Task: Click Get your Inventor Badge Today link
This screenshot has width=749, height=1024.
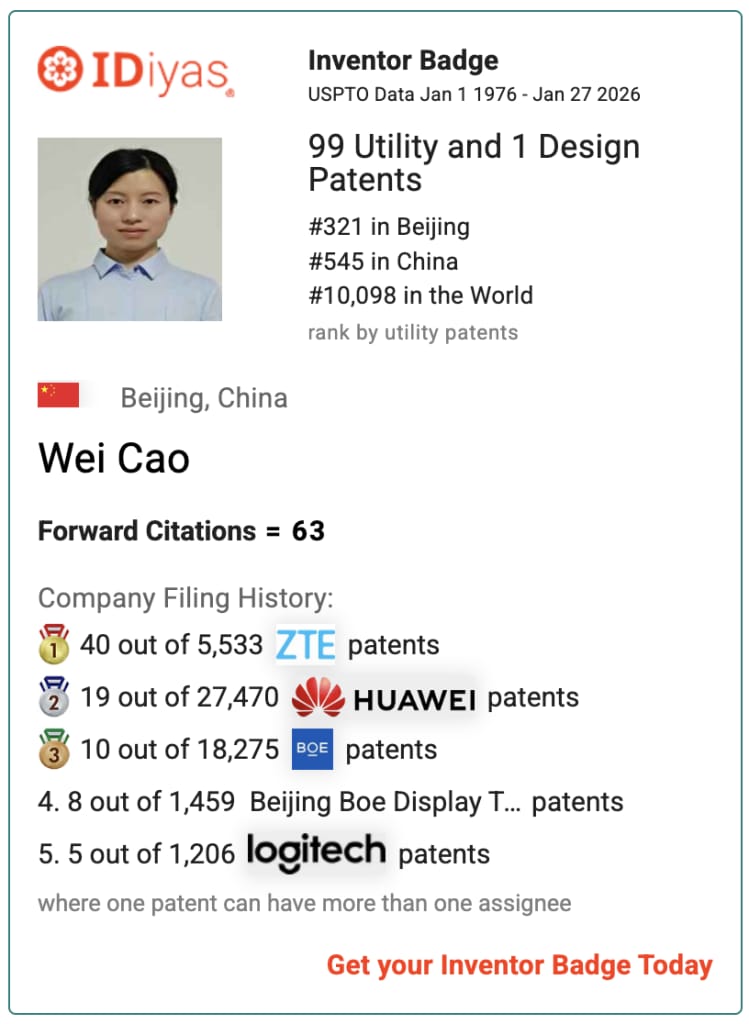Action: (x=519, y=965)
